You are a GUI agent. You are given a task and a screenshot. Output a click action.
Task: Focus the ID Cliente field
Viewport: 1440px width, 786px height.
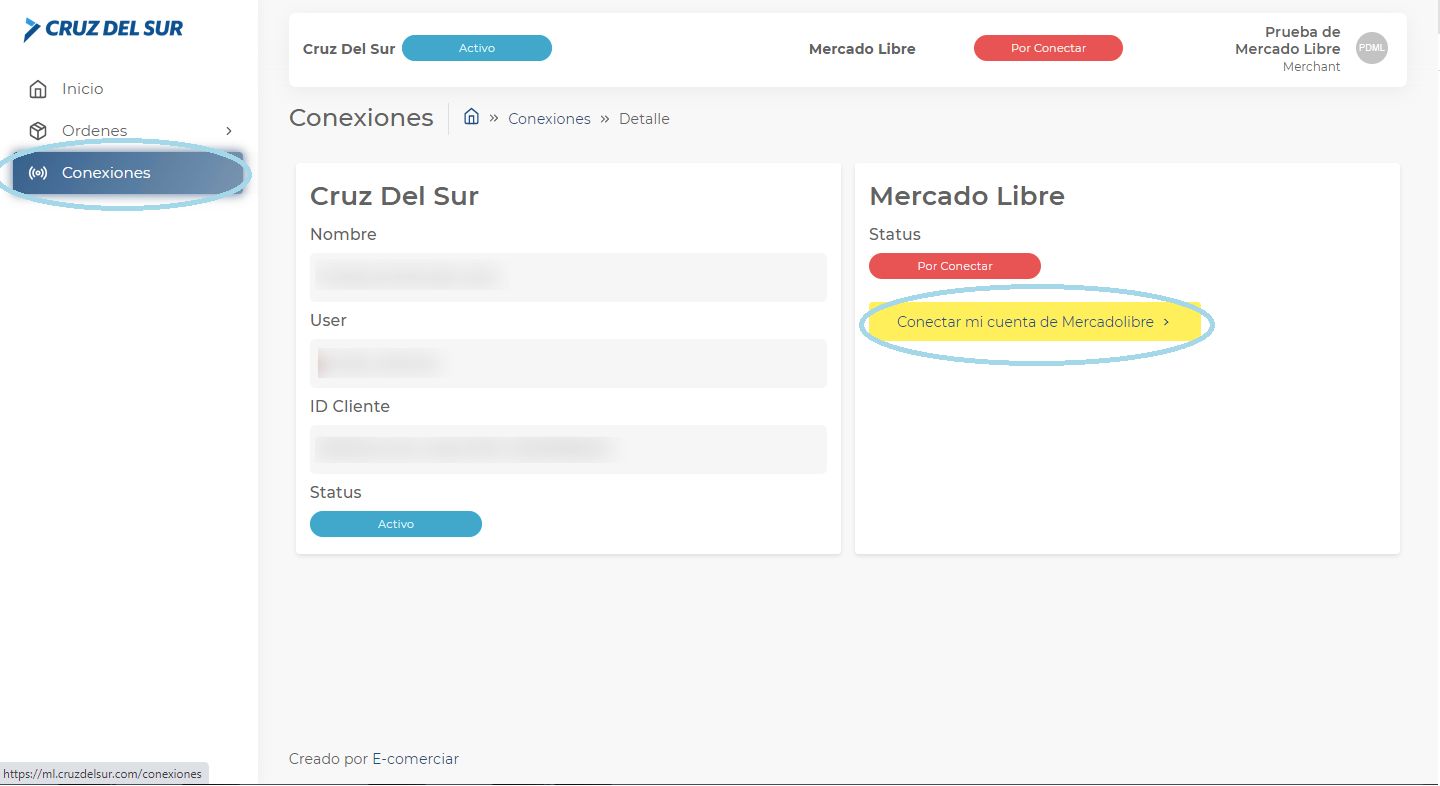pyautogui.click(x=568, y=449)
